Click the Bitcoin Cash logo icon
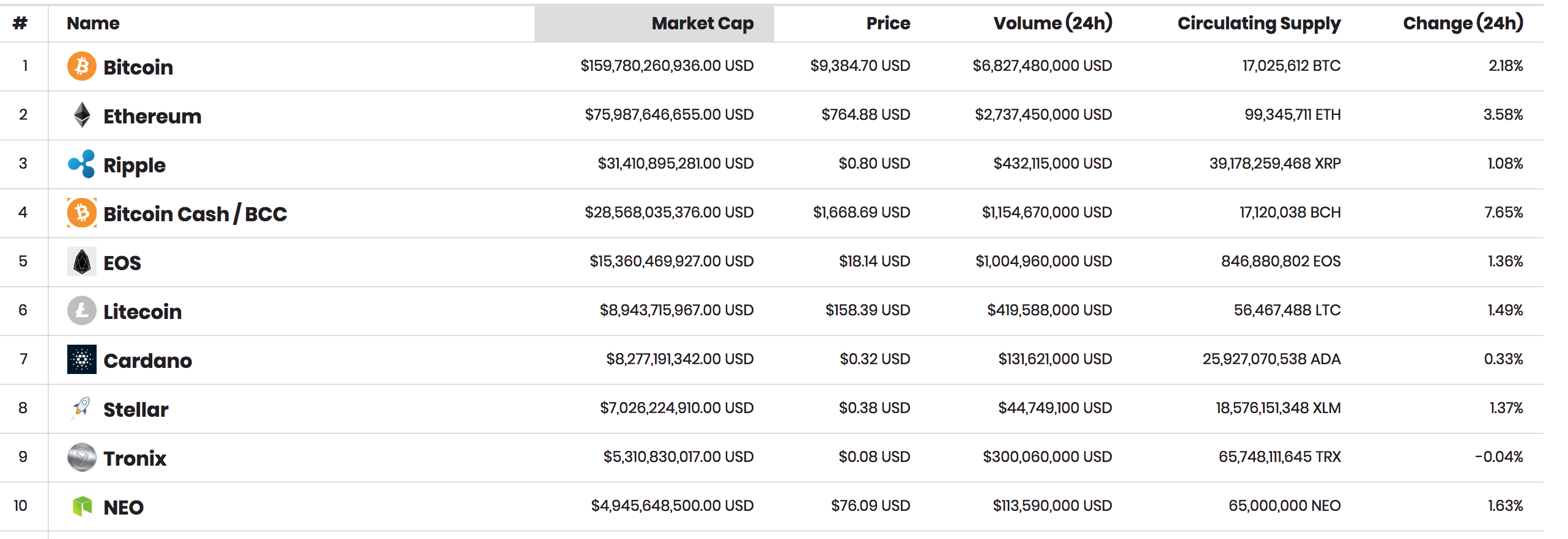 click(x=82, y=213)
